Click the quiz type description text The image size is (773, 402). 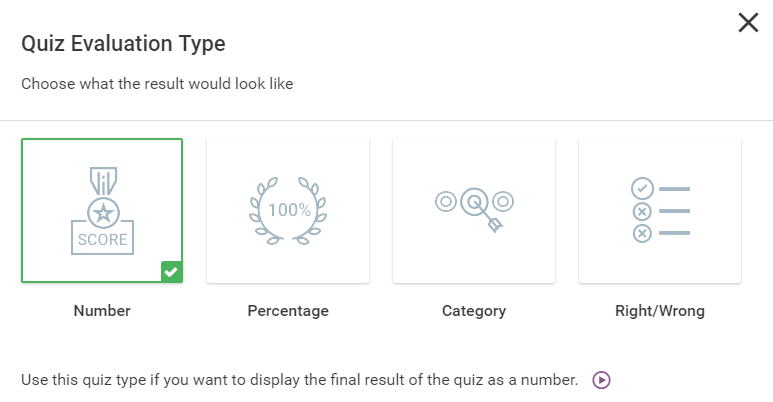click(x=299, y=380)
